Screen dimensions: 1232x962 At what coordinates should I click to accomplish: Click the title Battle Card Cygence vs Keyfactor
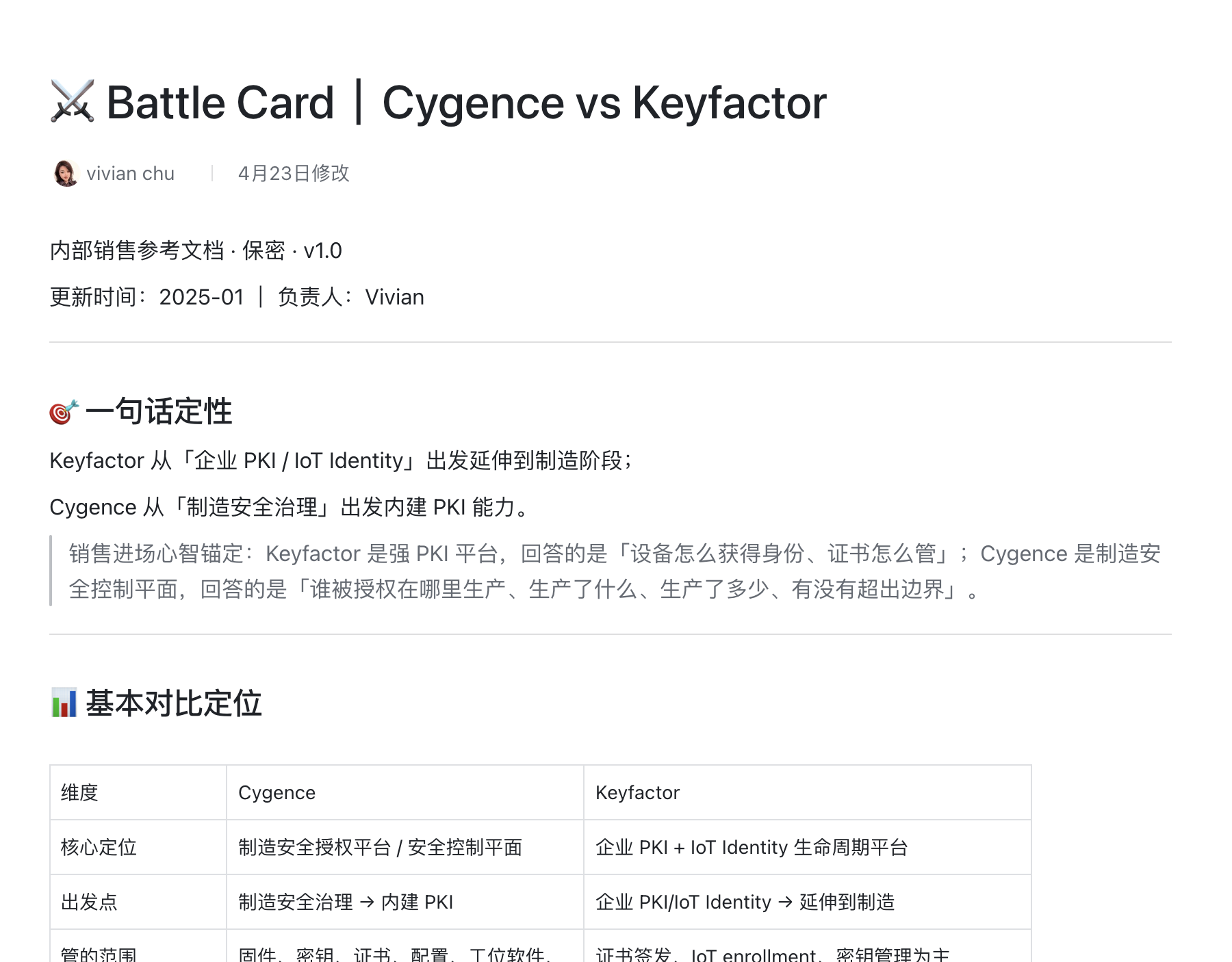pyautogui.click(x=467, y=103)
